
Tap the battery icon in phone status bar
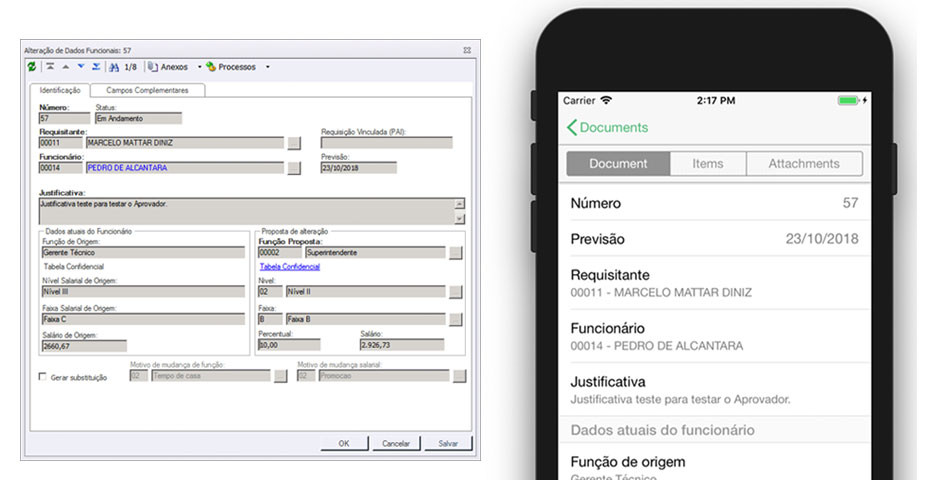coord(848,101)
